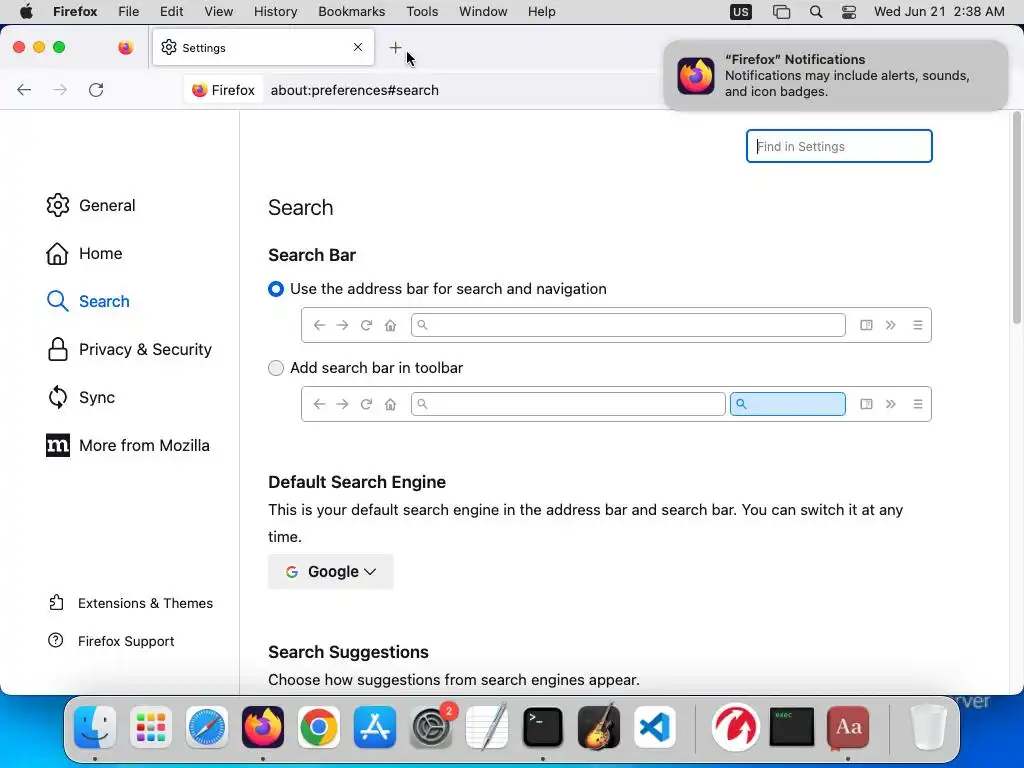Close the Settings tab
This screenshot has height=768, width=1024.
coord(358,47)
